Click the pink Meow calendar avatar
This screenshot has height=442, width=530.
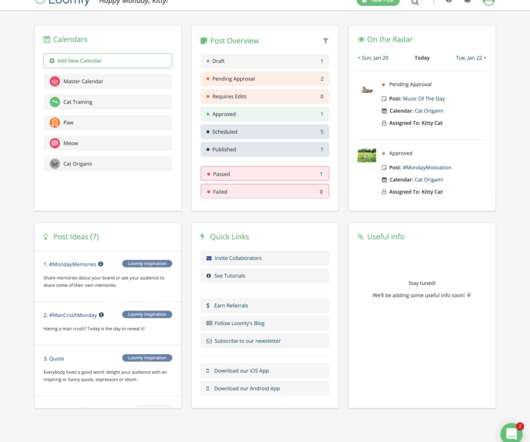pyautogui.click(x=55, y=143)
